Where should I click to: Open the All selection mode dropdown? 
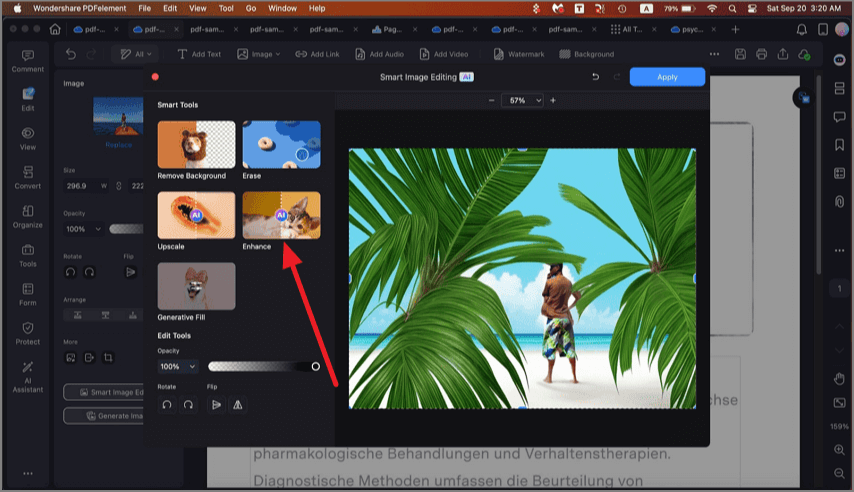click(135, 54)
